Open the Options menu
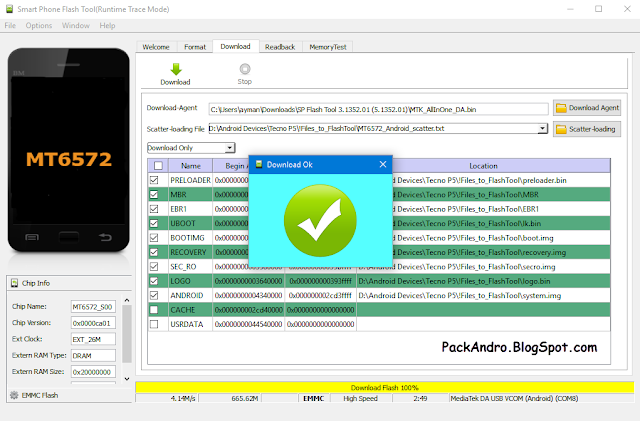Screen dimensions: 640x421 [39, 25]
